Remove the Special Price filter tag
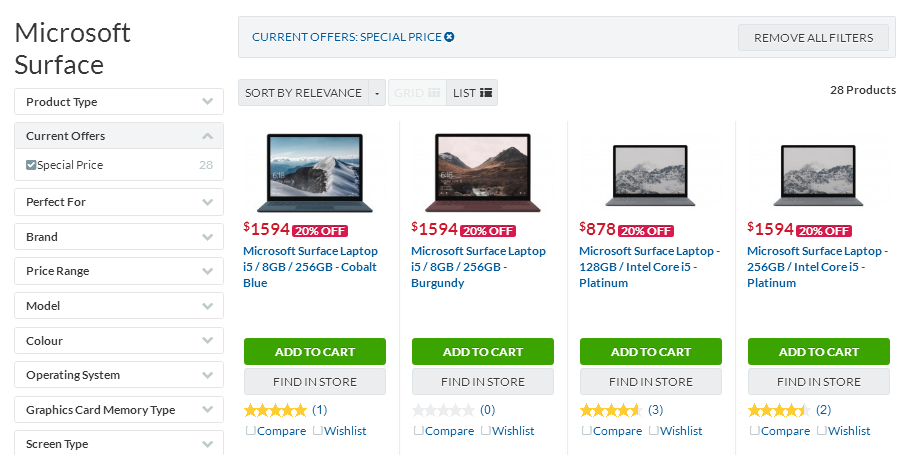The image size is (912, 455). pyautogui.click(x=449, y=37)
